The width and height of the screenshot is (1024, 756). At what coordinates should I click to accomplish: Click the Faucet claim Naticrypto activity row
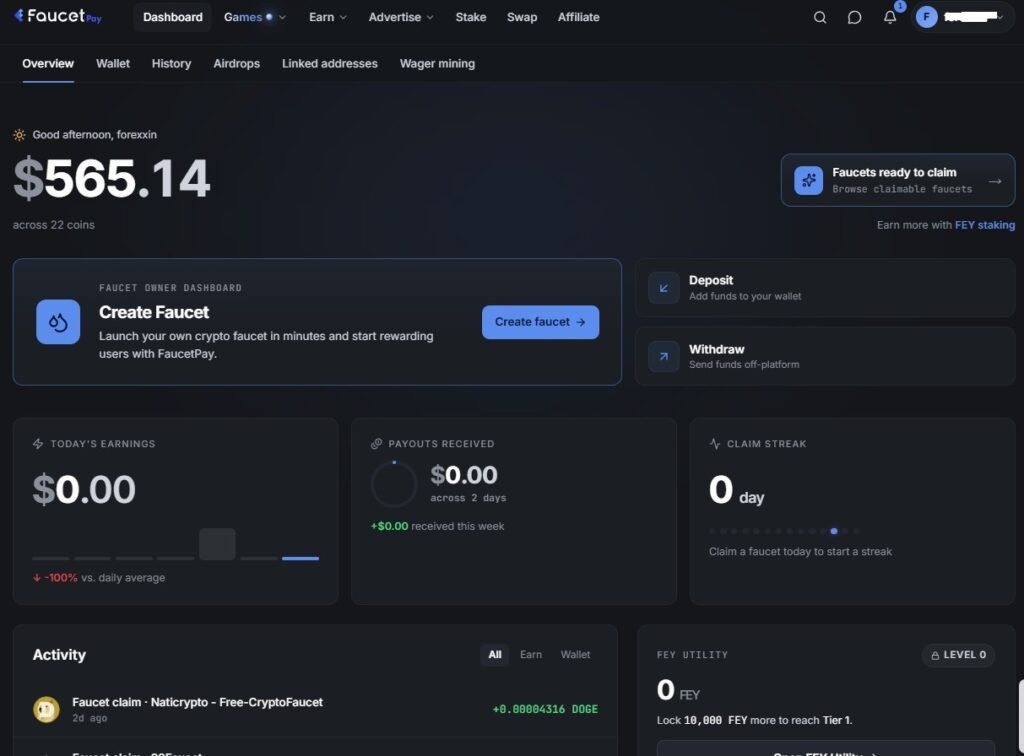[x=315, y=709]
